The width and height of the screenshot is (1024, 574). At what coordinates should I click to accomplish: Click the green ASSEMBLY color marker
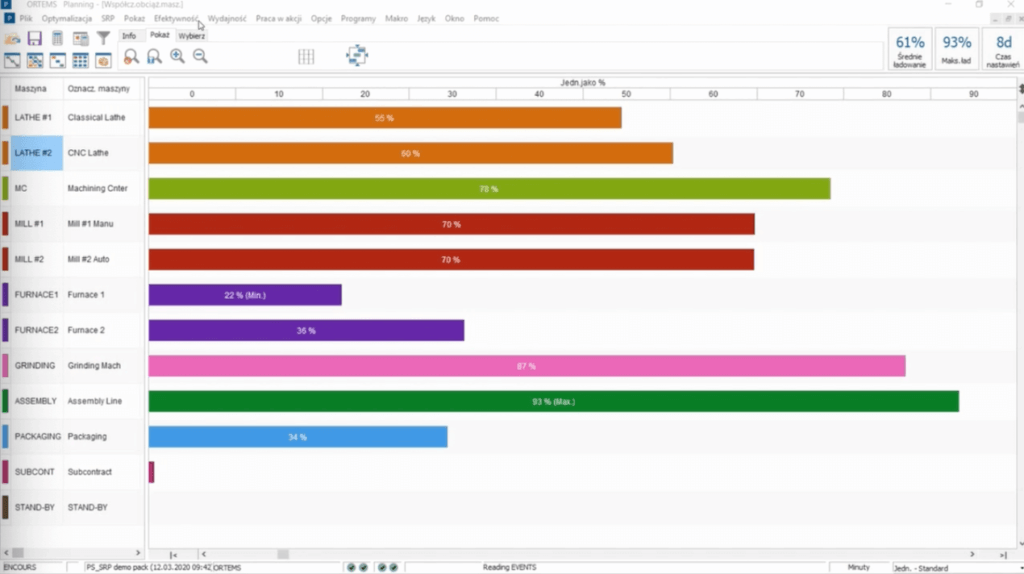click(x=5, y=401)
